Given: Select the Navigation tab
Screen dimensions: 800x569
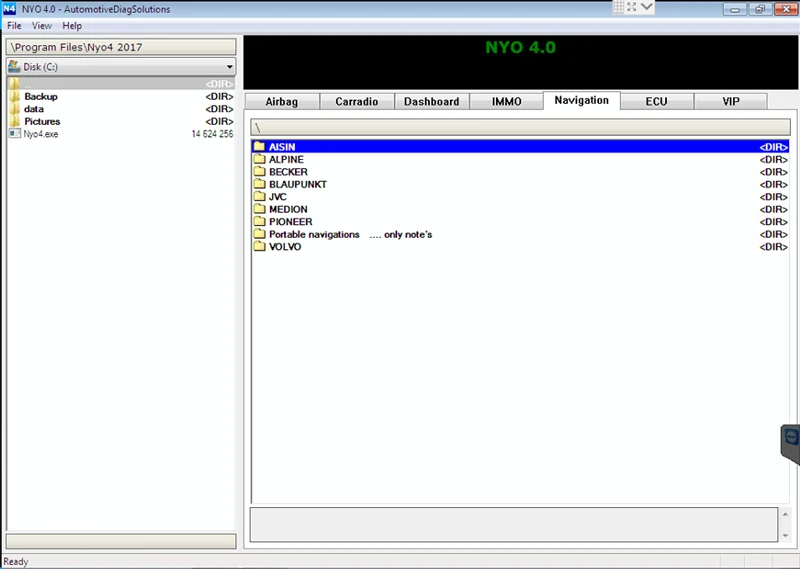Looking at the screenshot, I should [x=582, y=100].
